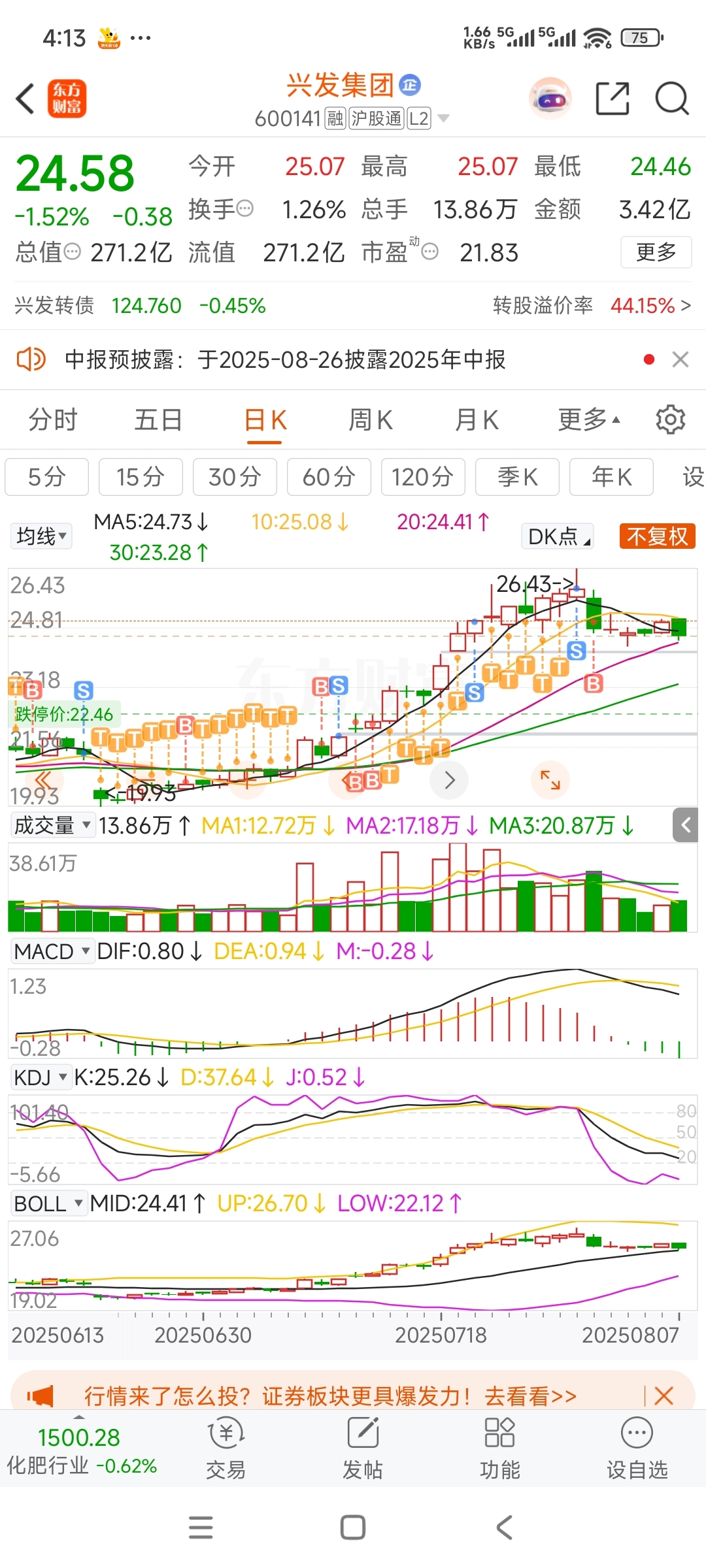Tap the info icon beside 总值
Image resolution: width=706 pixels, height=1568 pixels.
[73, 252]
